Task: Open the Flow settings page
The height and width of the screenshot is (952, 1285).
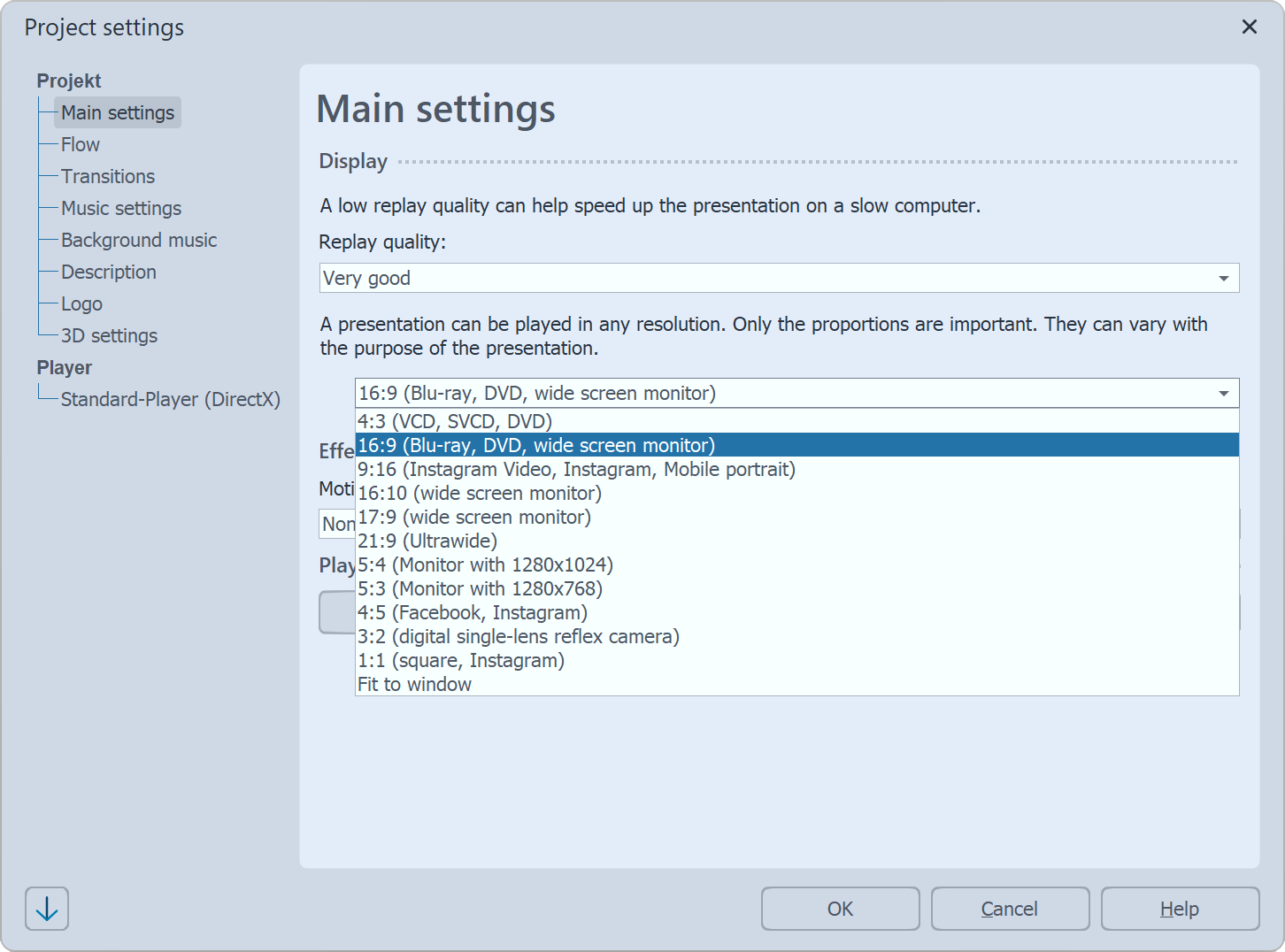Action: [x=80, y=144]
